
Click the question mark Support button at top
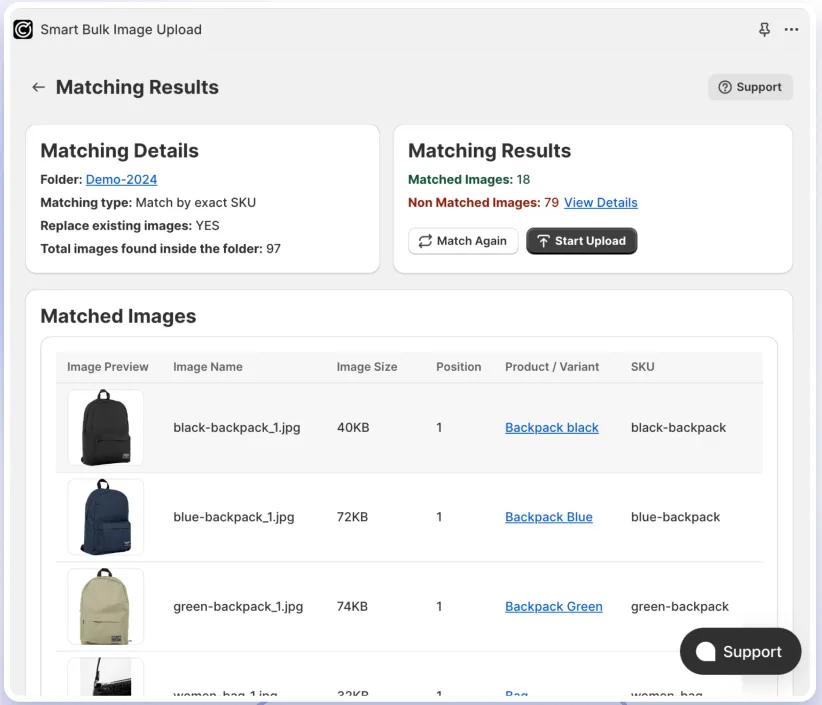click(750, 87)
